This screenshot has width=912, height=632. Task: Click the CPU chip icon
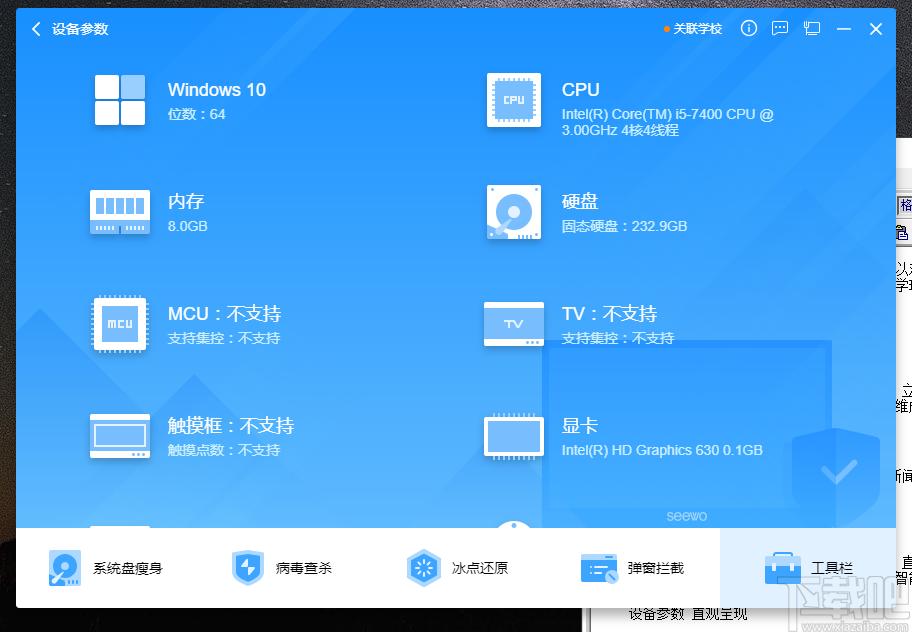click(514, 99)
